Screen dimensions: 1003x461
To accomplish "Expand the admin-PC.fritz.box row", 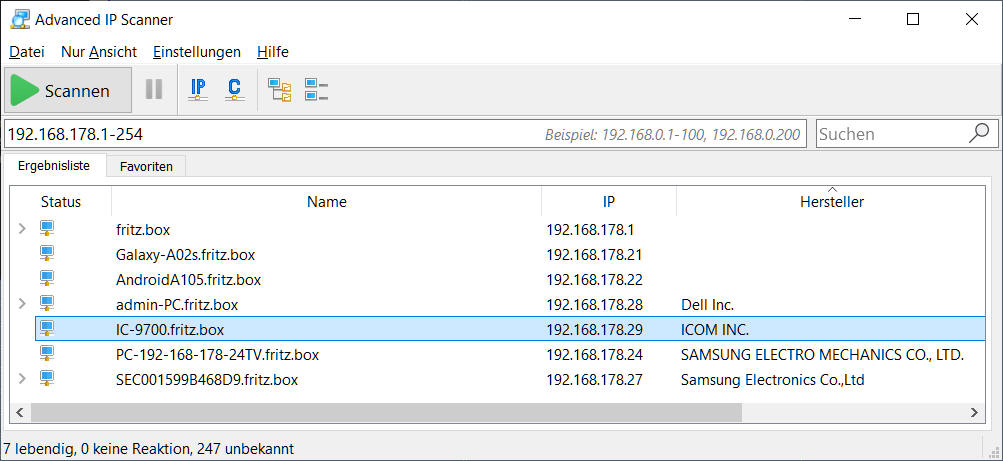I will click(x=22, y=304).
